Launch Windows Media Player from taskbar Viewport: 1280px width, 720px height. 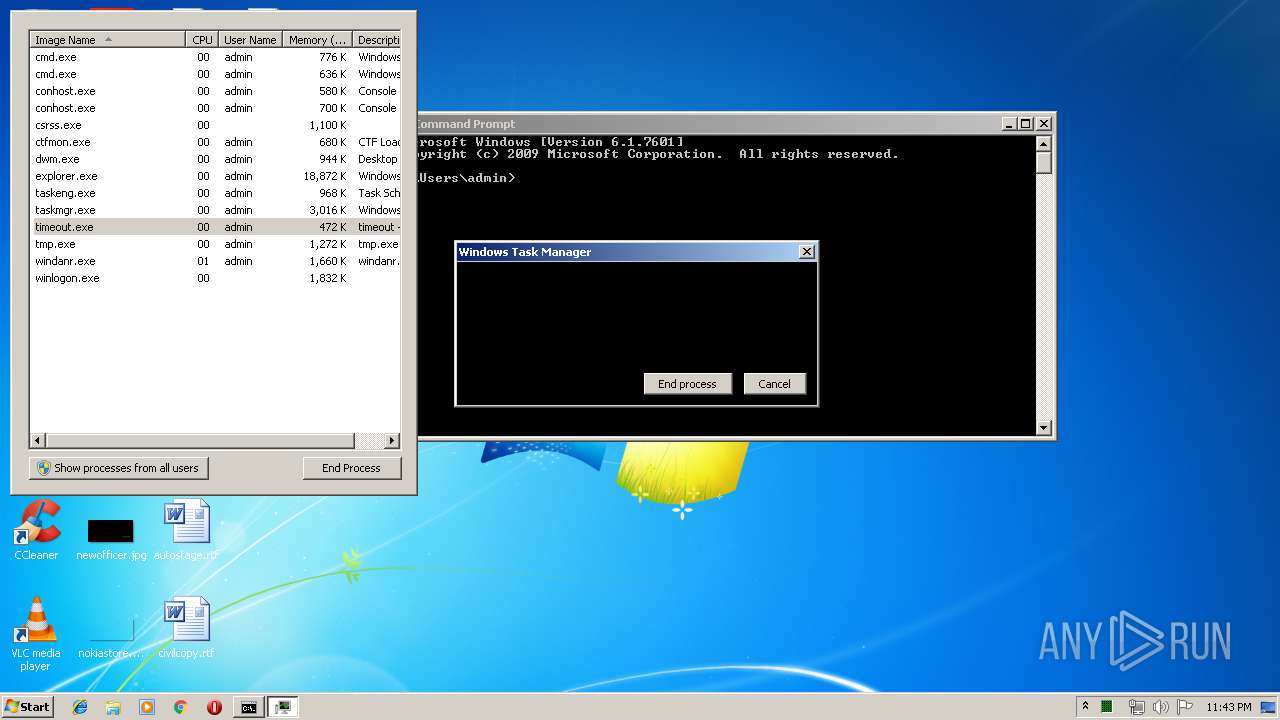click(147, 707)
